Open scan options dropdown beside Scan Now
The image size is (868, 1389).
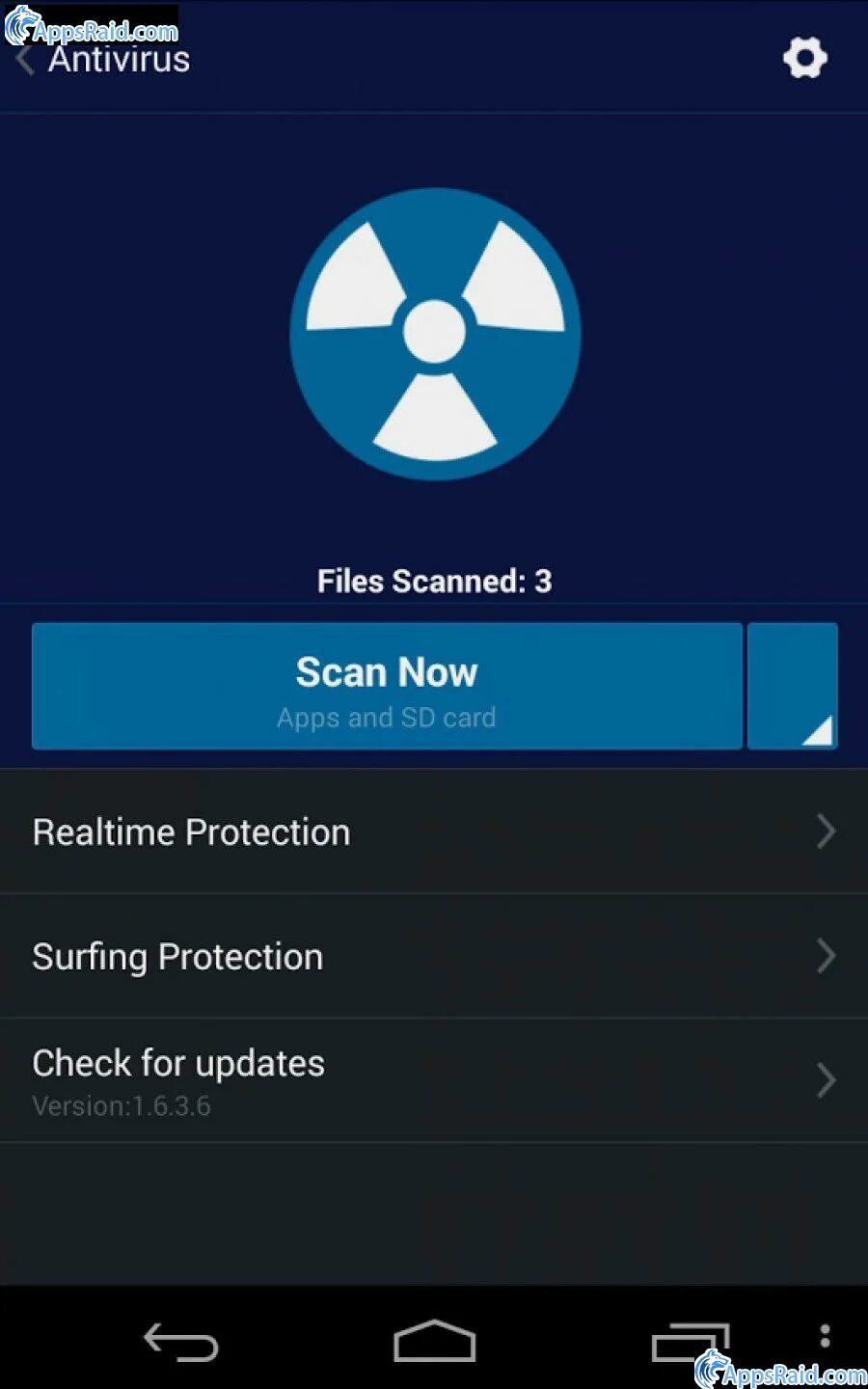pos(793,686)
